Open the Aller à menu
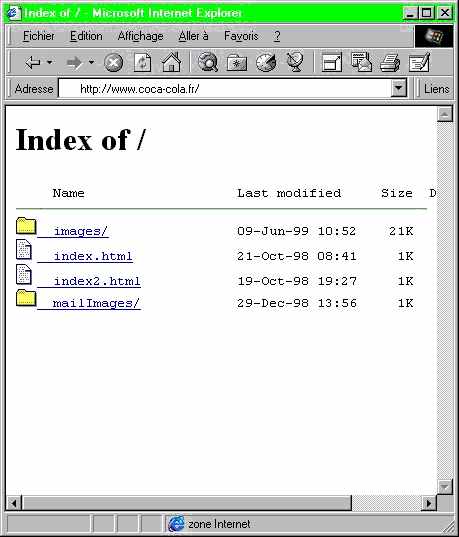 click(x=194, y=36)
